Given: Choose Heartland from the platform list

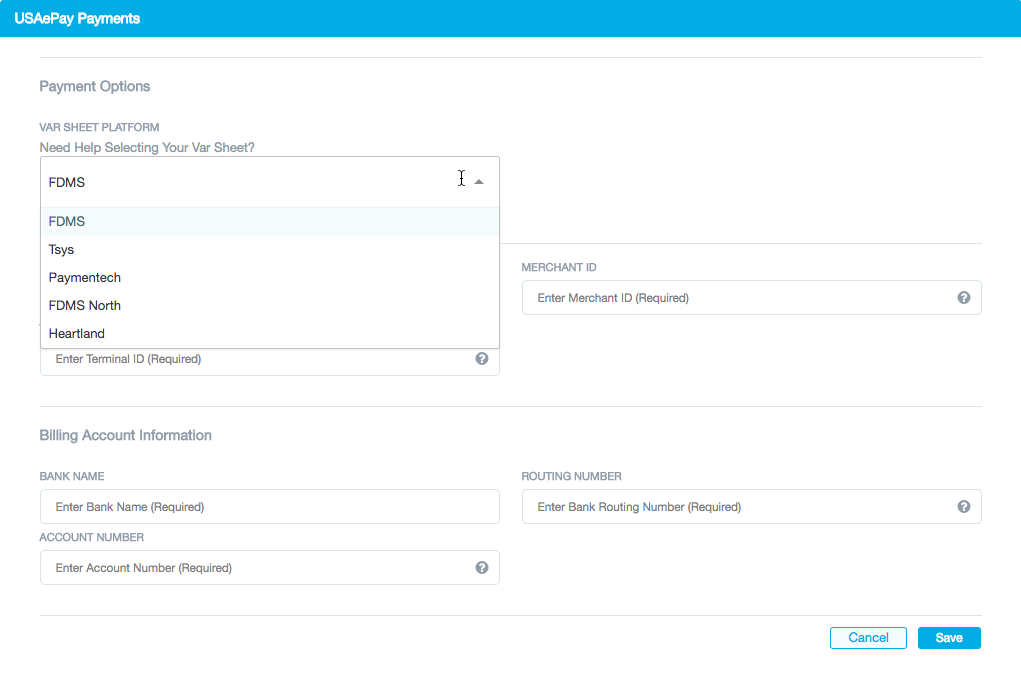Looking at the screenshot, I should pos(270,333).
